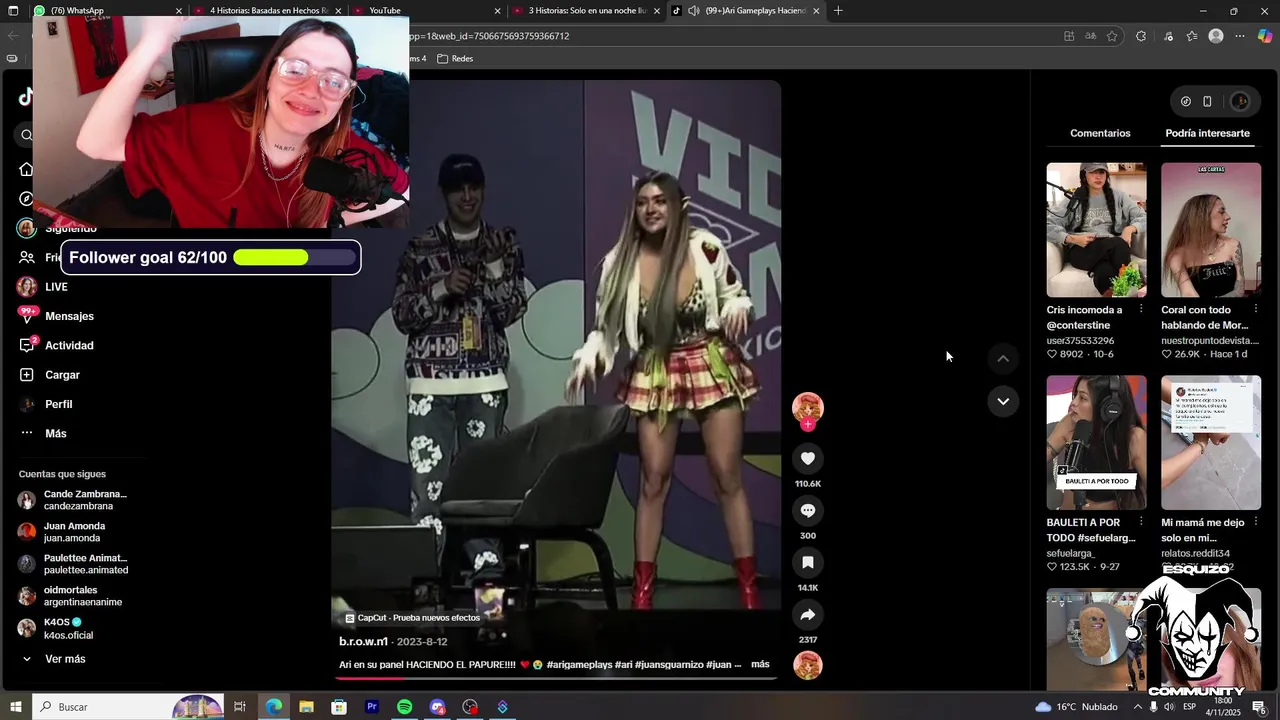Open Edge settings and more menu
This screenshot has height=720, width=1280.
[x=1240, y=36]
